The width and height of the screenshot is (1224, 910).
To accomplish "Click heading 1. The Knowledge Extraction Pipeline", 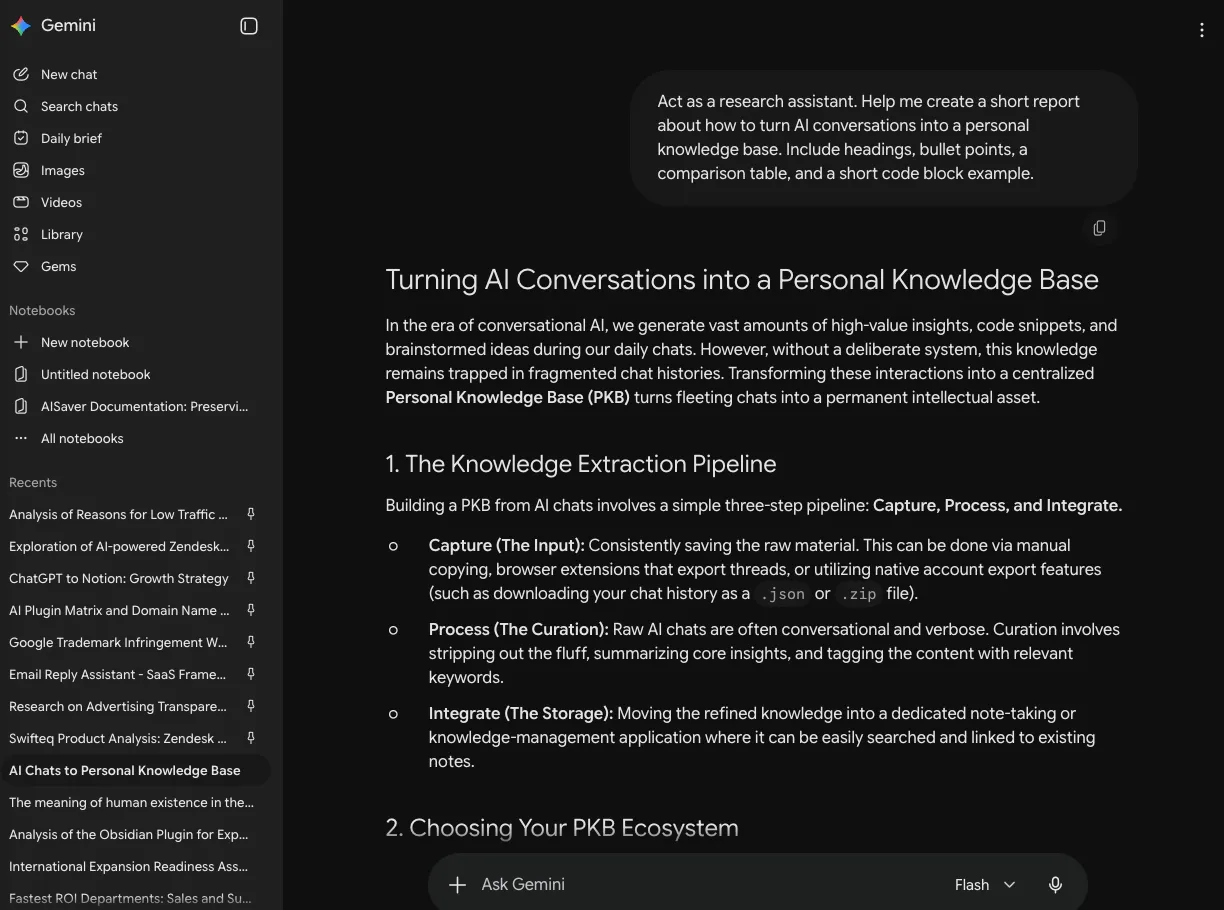I will (x=581, y=464).
